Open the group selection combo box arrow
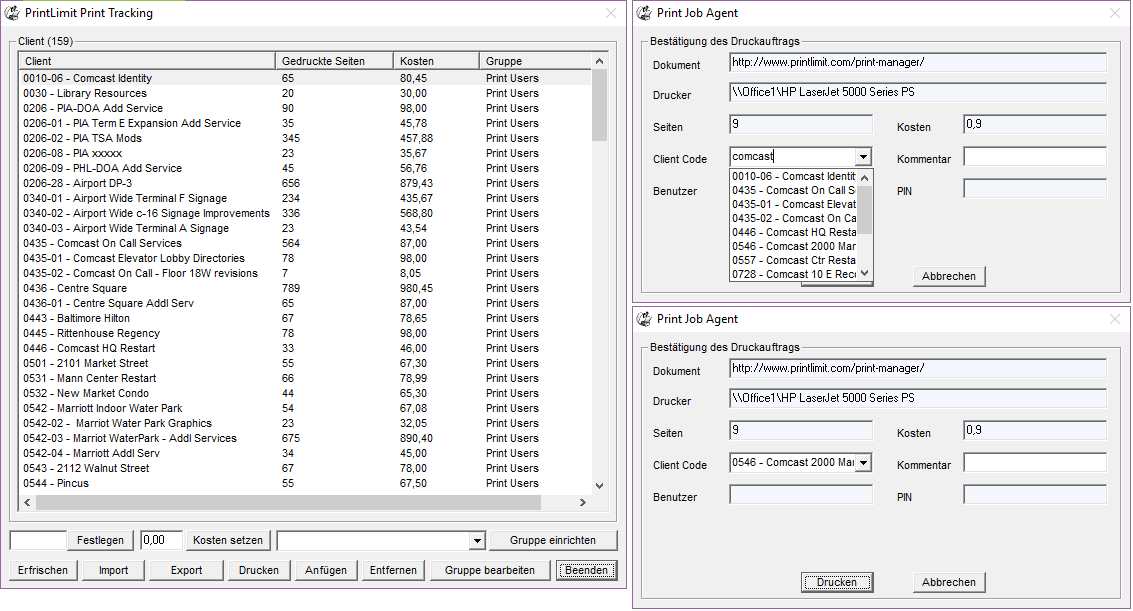 (x=477, y=540)
